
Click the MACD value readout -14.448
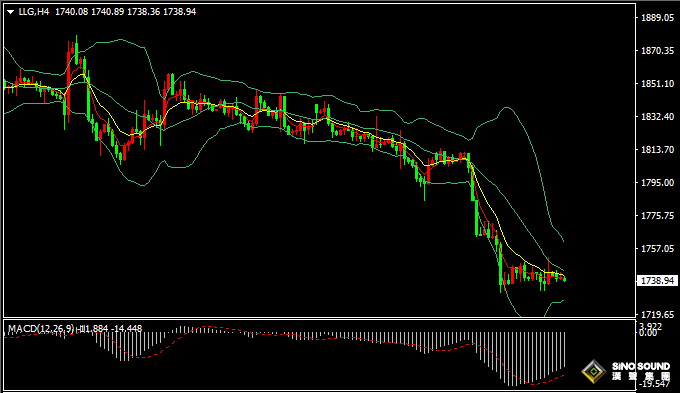(126, 329)
